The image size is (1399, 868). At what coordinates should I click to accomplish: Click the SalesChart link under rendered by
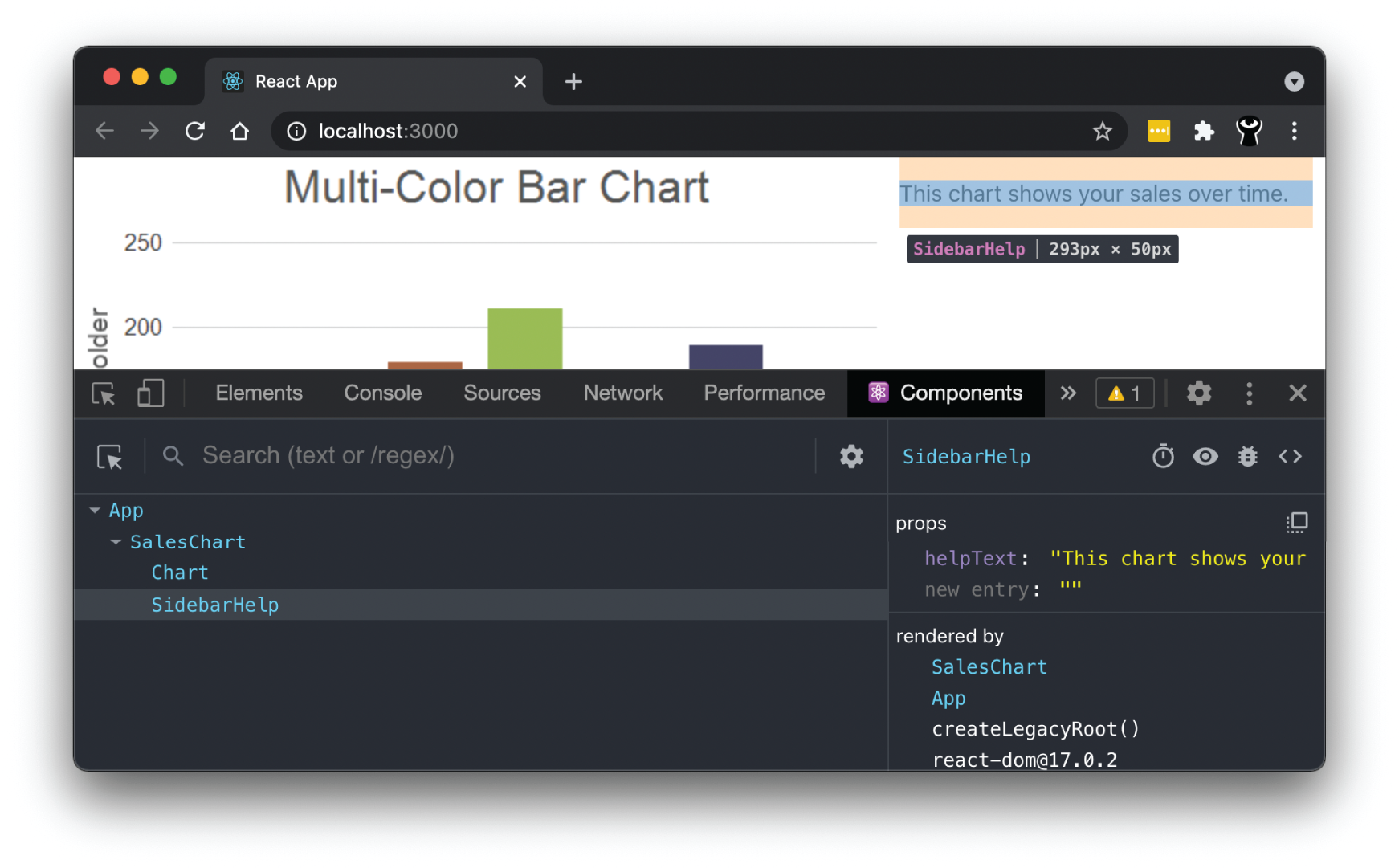pyautogui.click(x=989, y=666)
